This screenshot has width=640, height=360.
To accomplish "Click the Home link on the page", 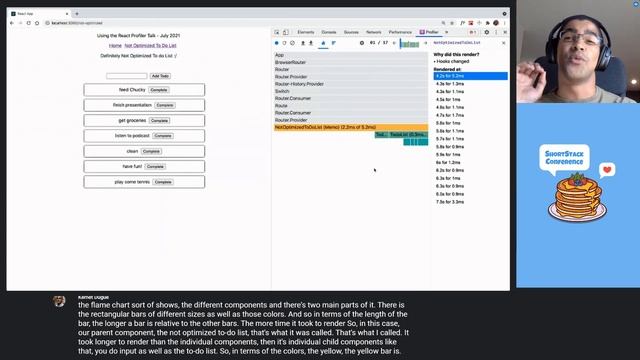I will click(115, 46).
